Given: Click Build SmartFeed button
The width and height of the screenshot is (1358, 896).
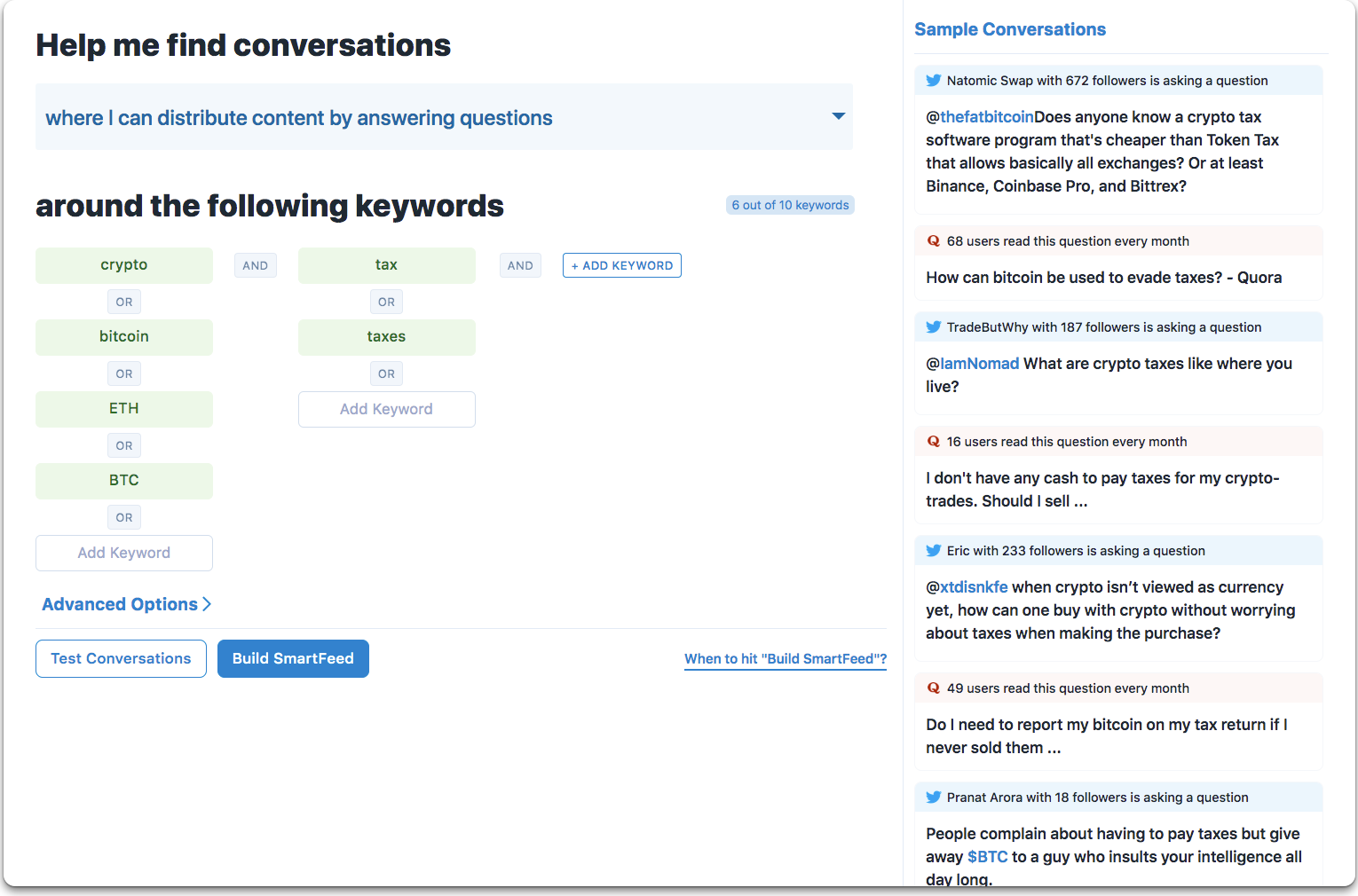Looking at the screenshot, I should coord(293,658).
